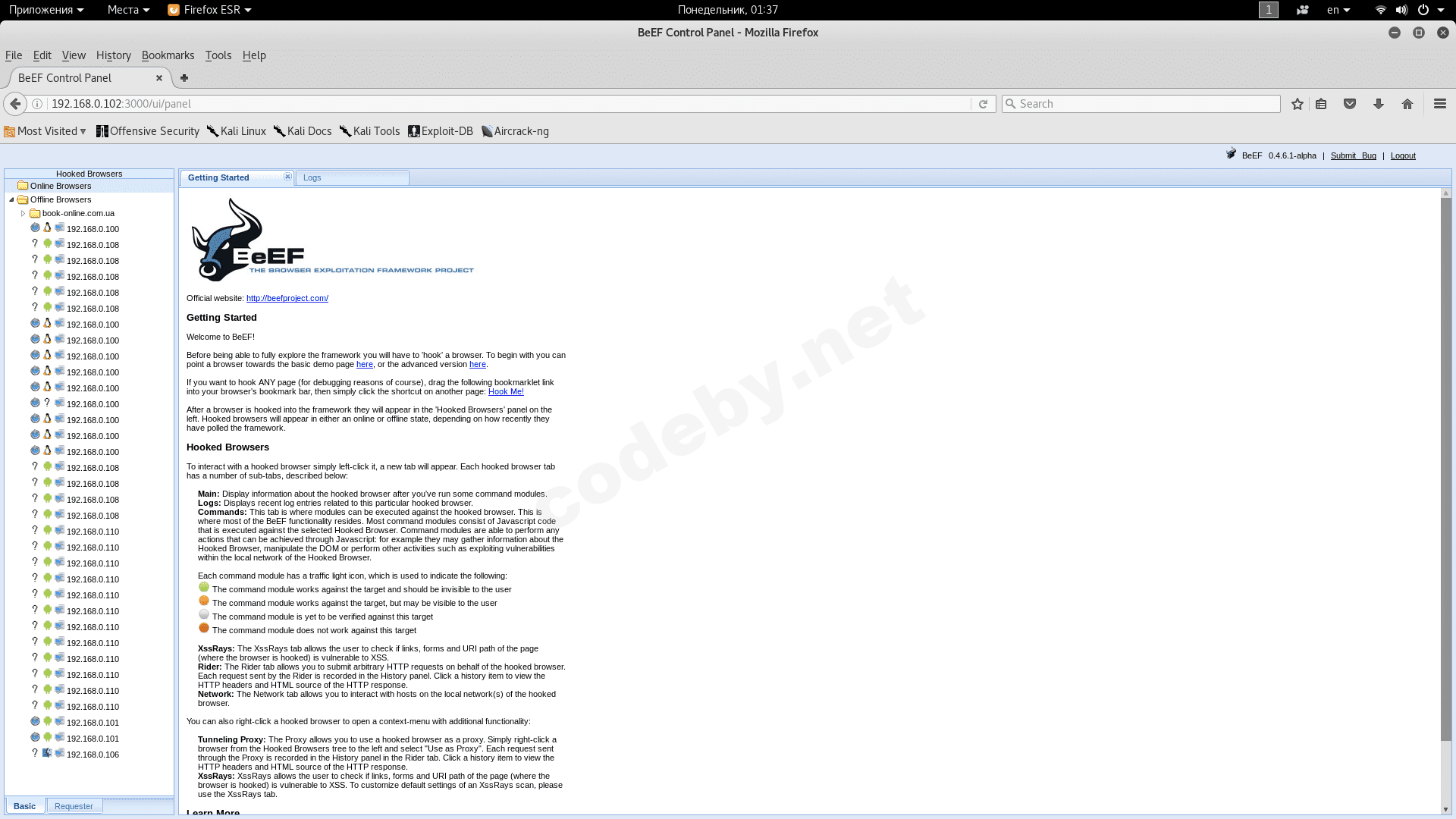Switch to the Logs tab

pyautogui.click(x=312, y=177)
